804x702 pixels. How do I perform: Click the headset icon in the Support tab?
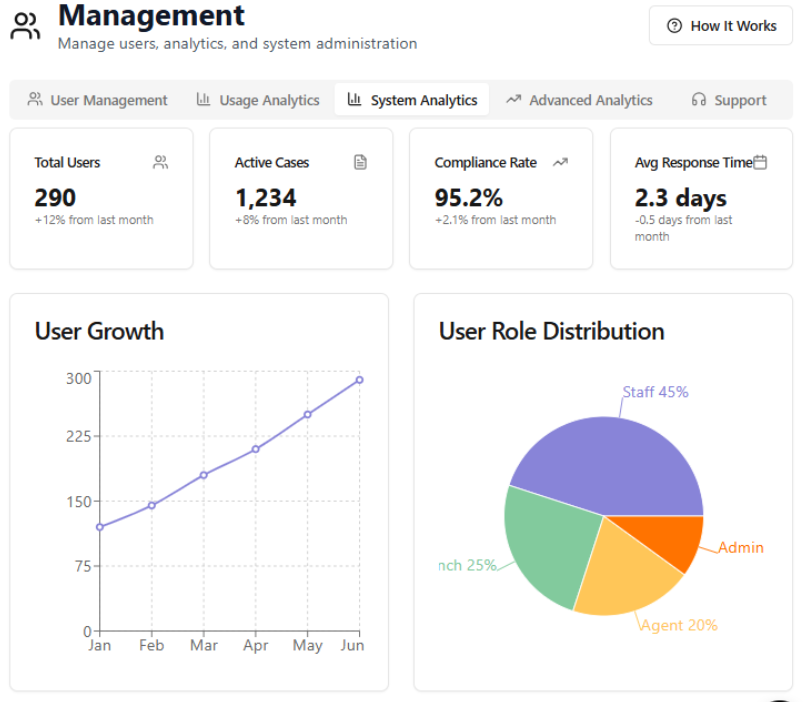coord(699,99)
